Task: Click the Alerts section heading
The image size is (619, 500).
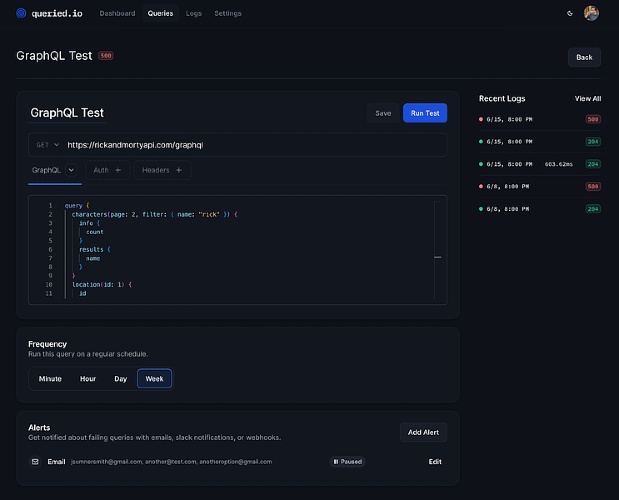Action: (x=39, y=427)
